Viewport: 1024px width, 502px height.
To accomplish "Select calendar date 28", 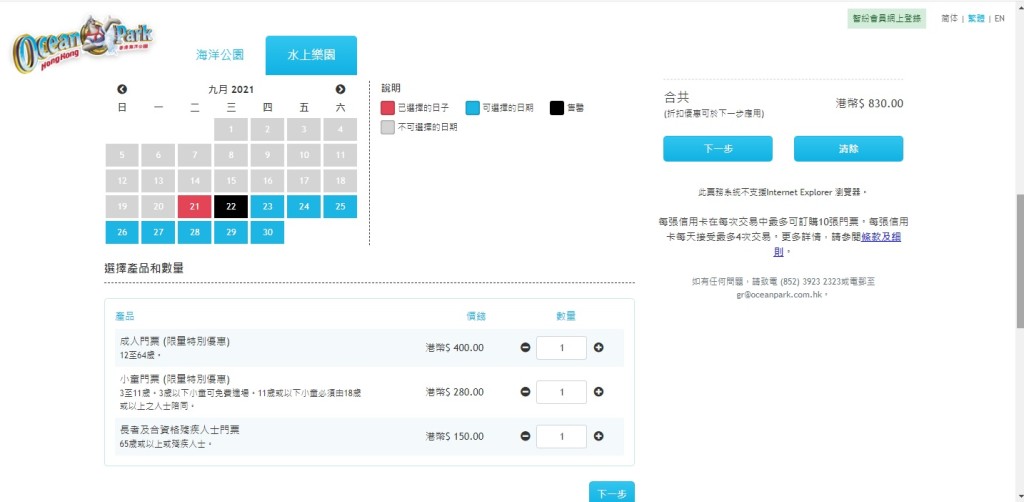I will (195, 232).
